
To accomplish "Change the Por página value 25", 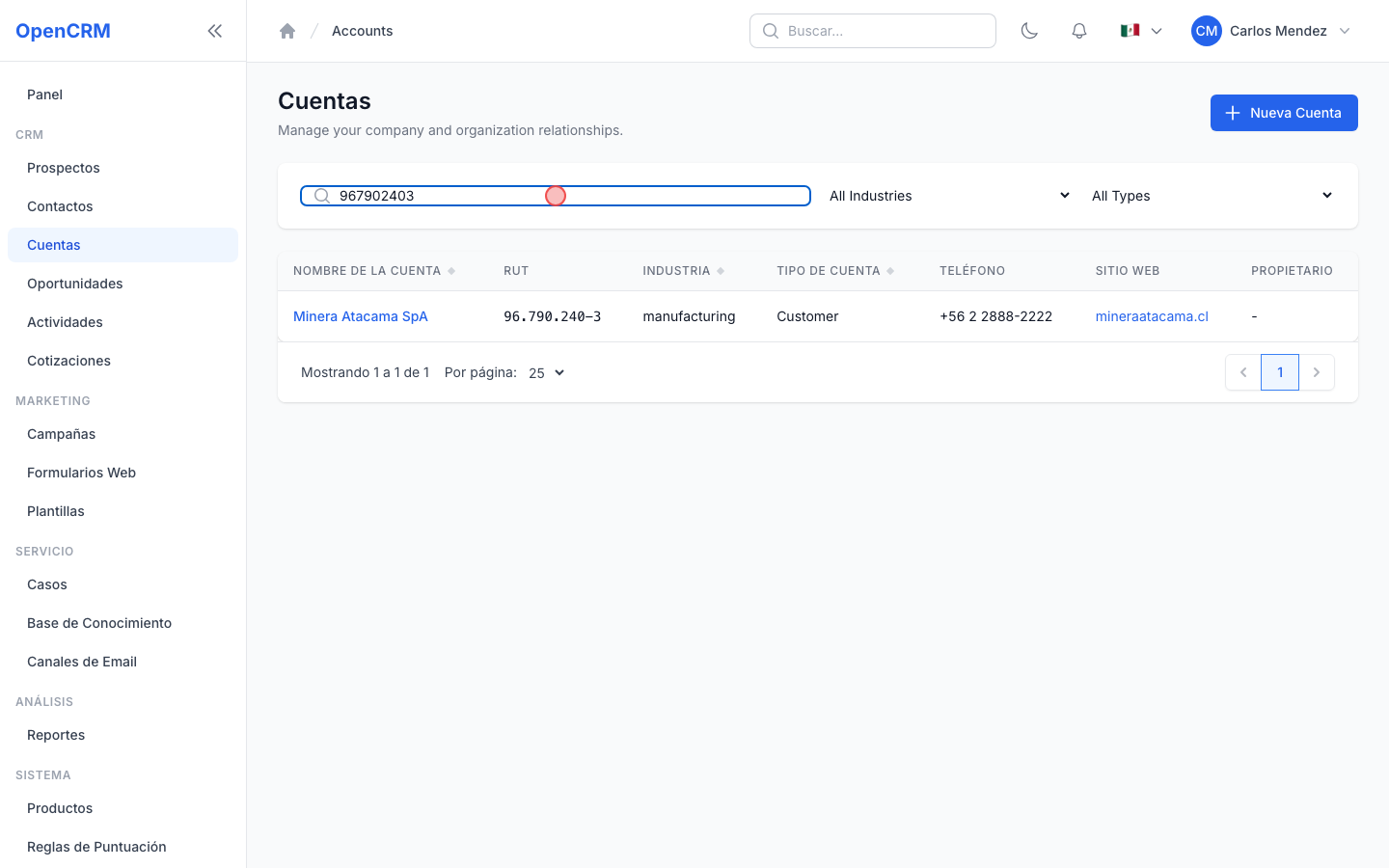I will (x=546, y=372).
